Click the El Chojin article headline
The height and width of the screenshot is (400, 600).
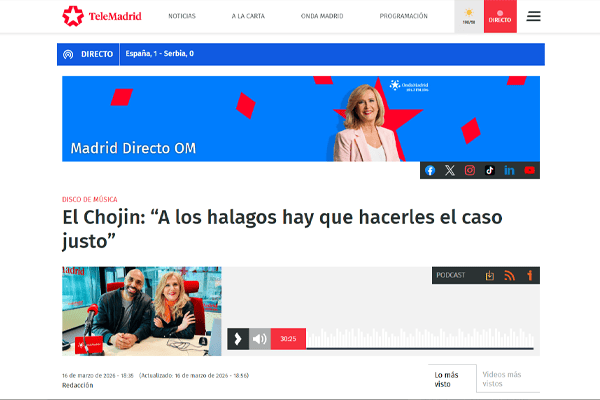(x=282, y=229)
